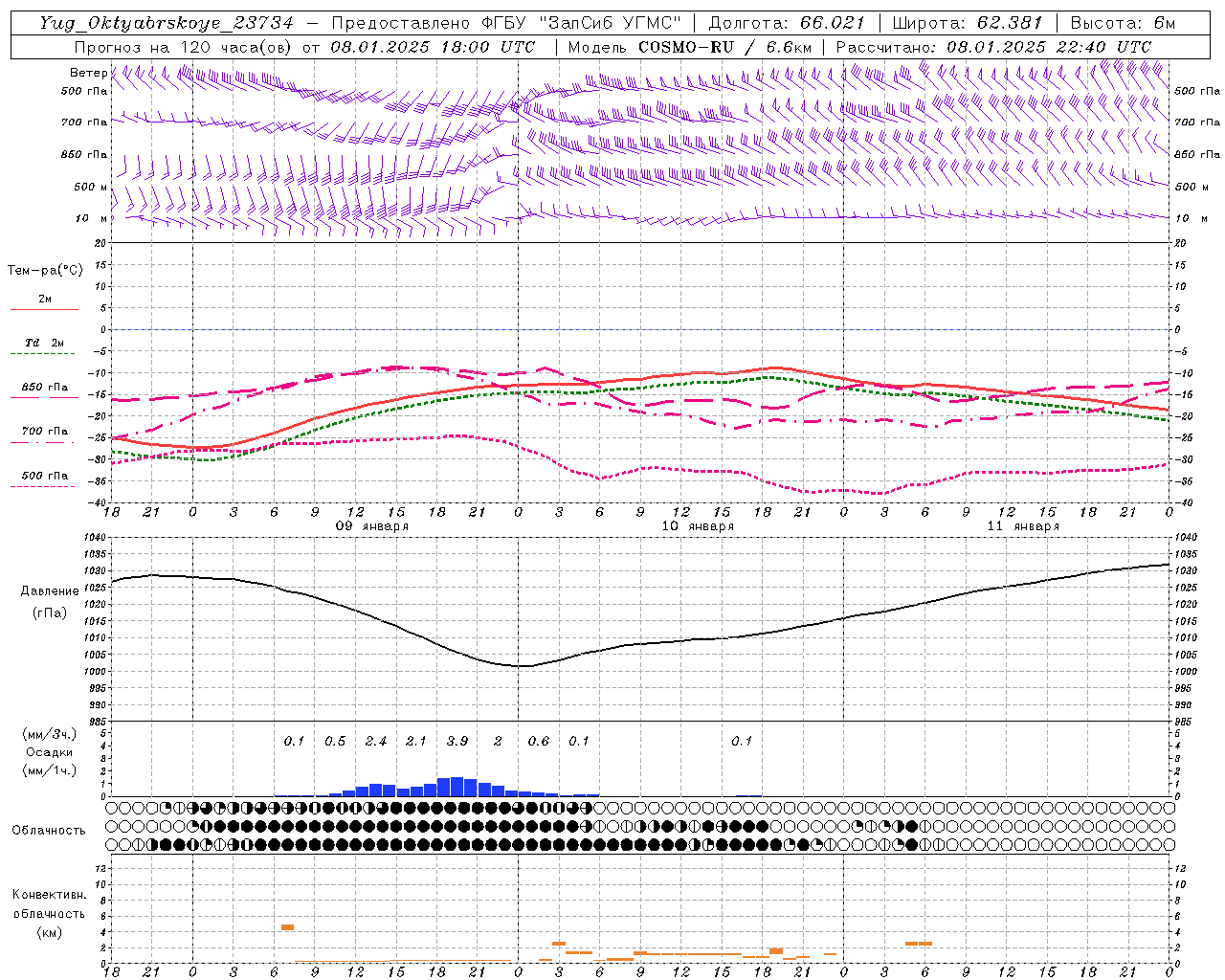Click the 10 января date label

tap(698, 526)
